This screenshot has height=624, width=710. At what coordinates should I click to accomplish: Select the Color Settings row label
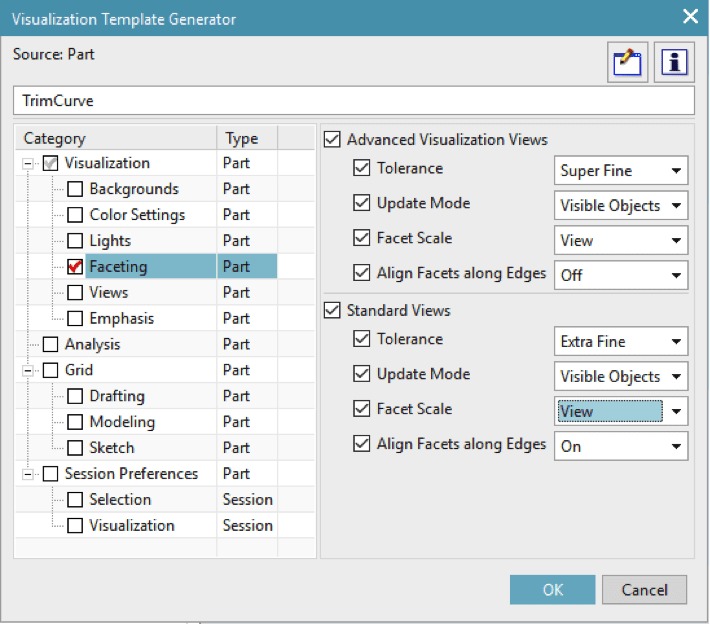tap(137, 215)
